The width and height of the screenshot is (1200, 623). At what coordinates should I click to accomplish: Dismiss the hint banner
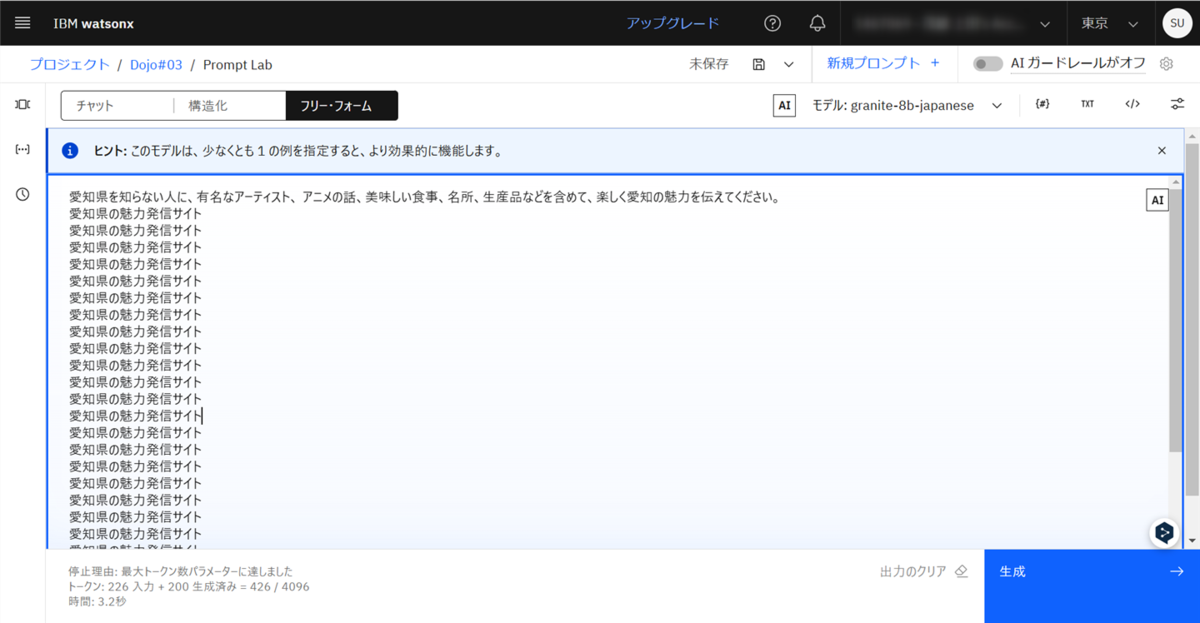1161,151
